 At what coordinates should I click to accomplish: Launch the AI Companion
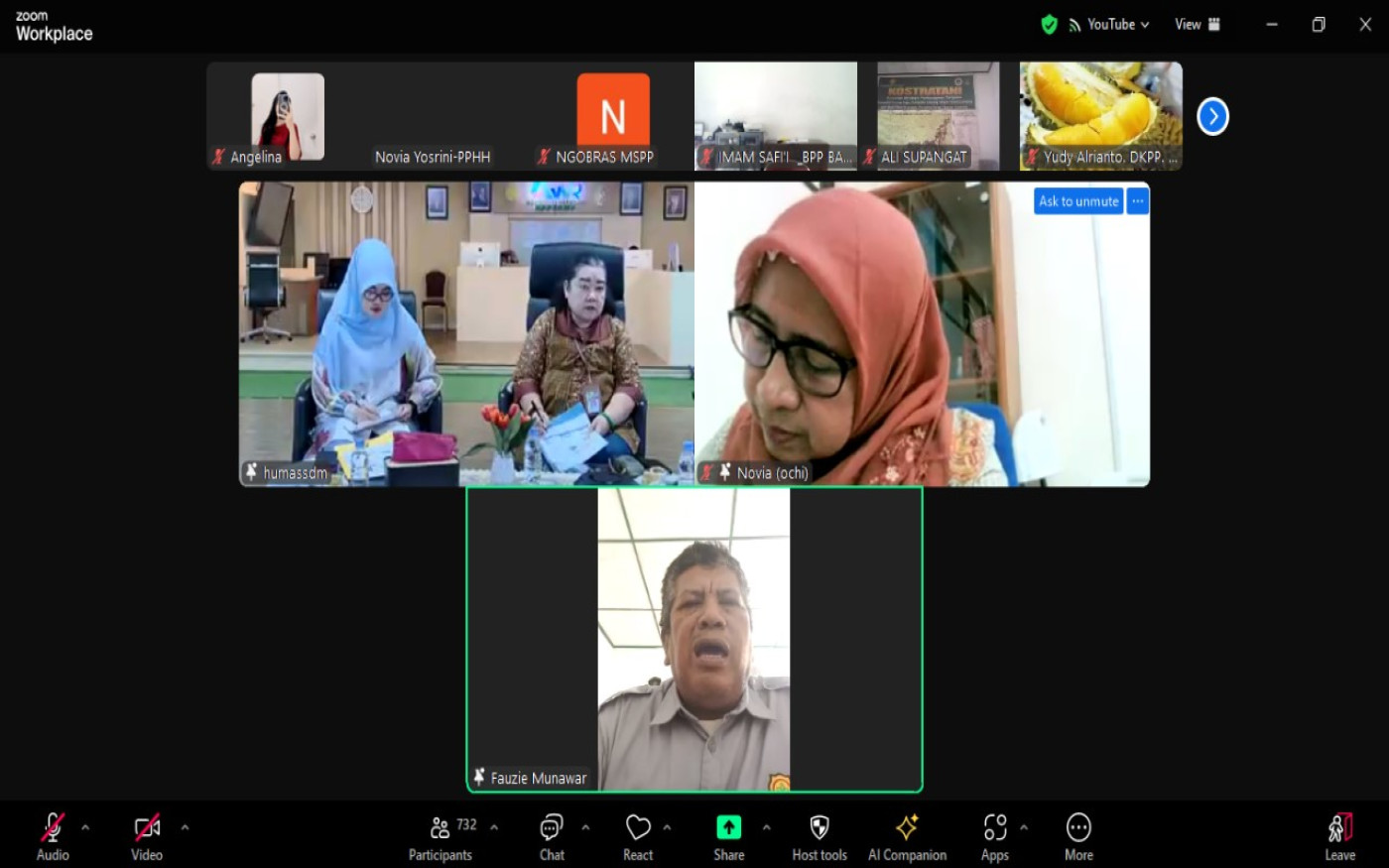coord(907,836)
